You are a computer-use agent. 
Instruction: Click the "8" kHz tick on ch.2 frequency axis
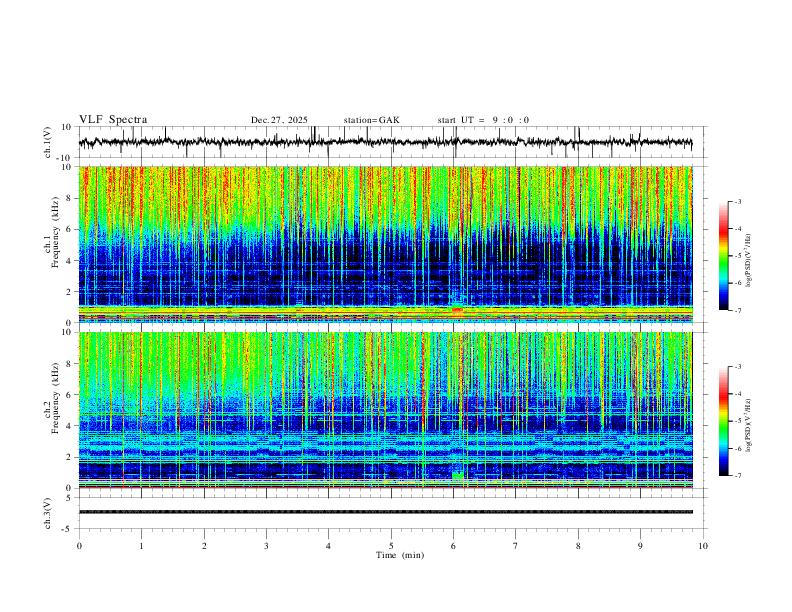tap(71, 364)
